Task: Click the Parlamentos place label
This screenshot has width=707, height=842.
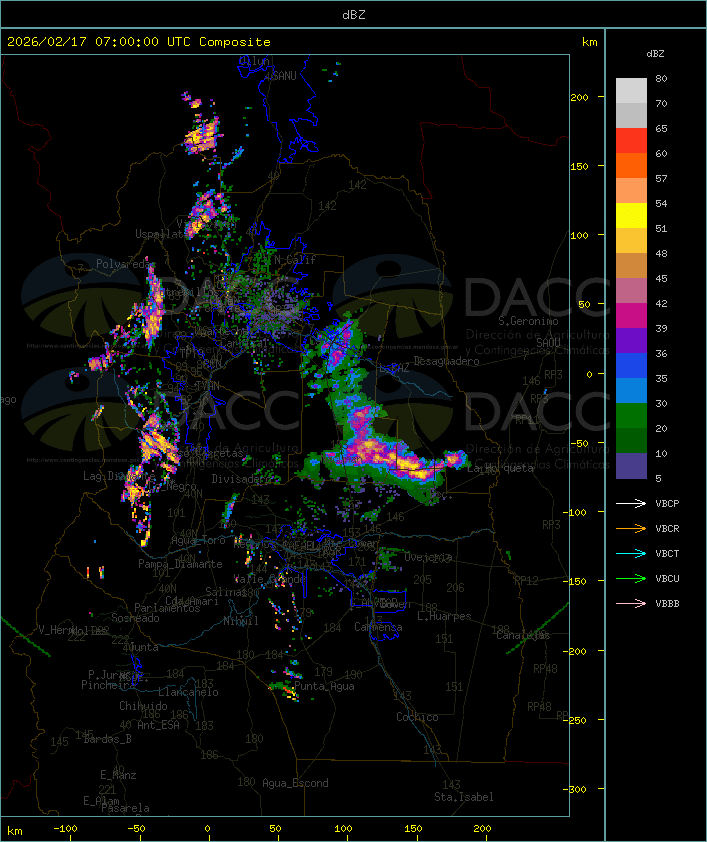Action: 167,608
